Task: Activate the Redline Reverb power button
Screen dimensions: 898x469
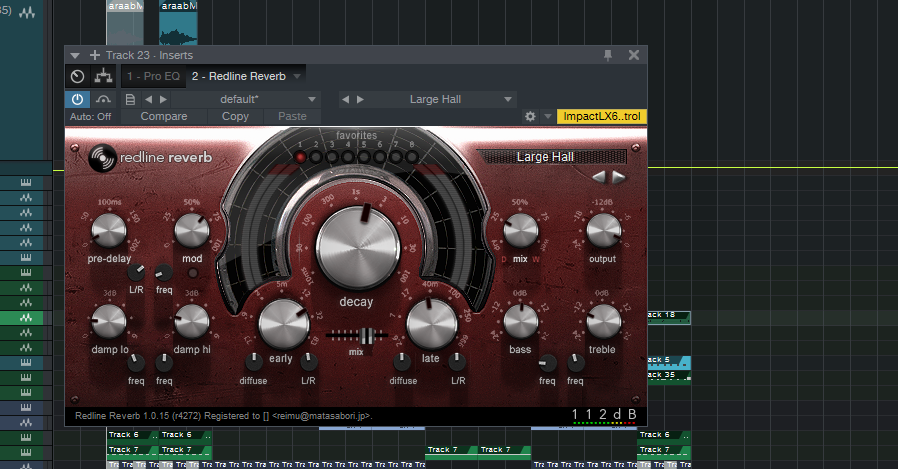Action: pyautogui.click(x=77, y=99)
